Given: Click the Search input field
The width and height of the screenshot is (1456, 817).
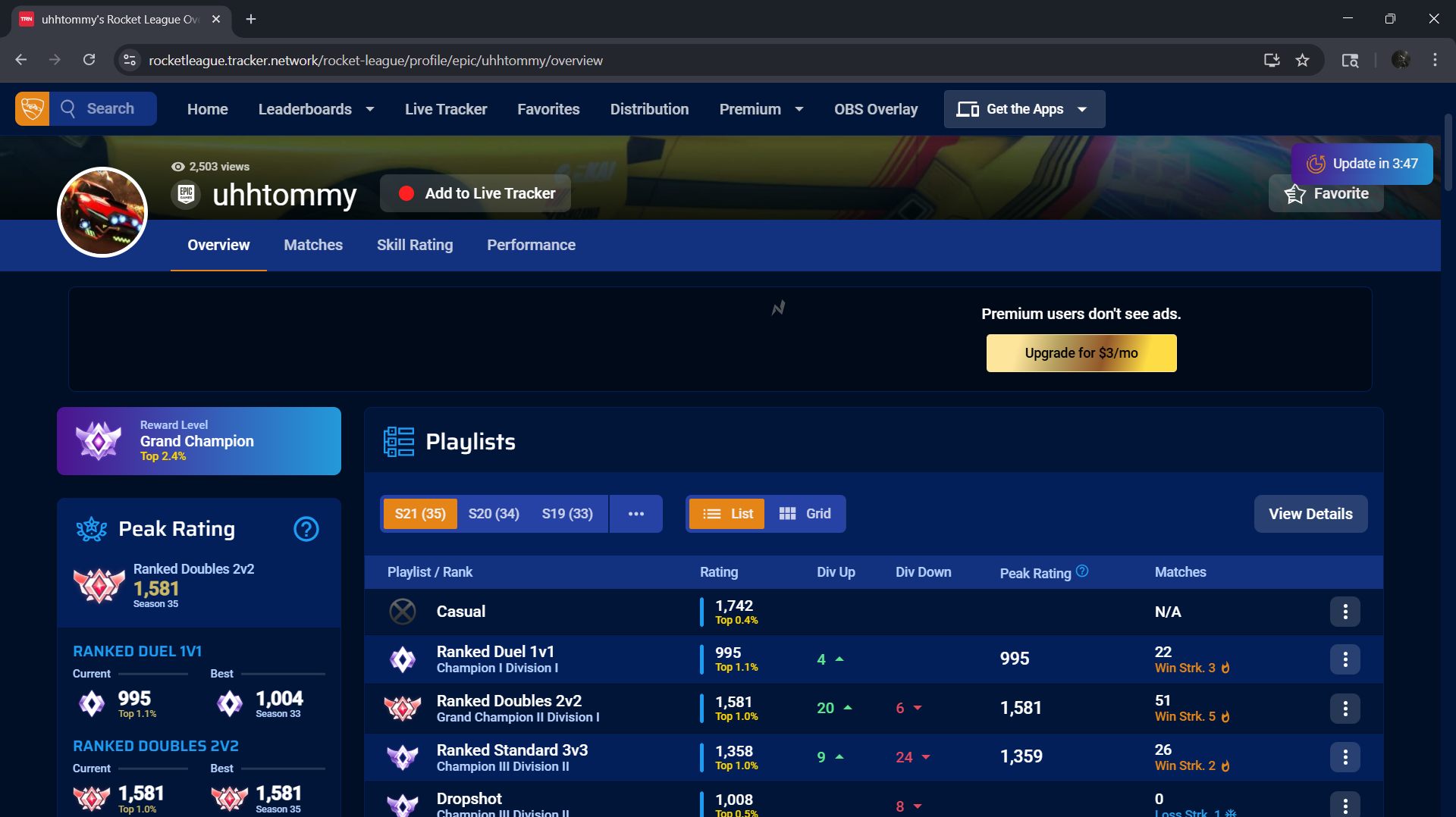Looking at the screenshot, I should click(x=110, y=109).
